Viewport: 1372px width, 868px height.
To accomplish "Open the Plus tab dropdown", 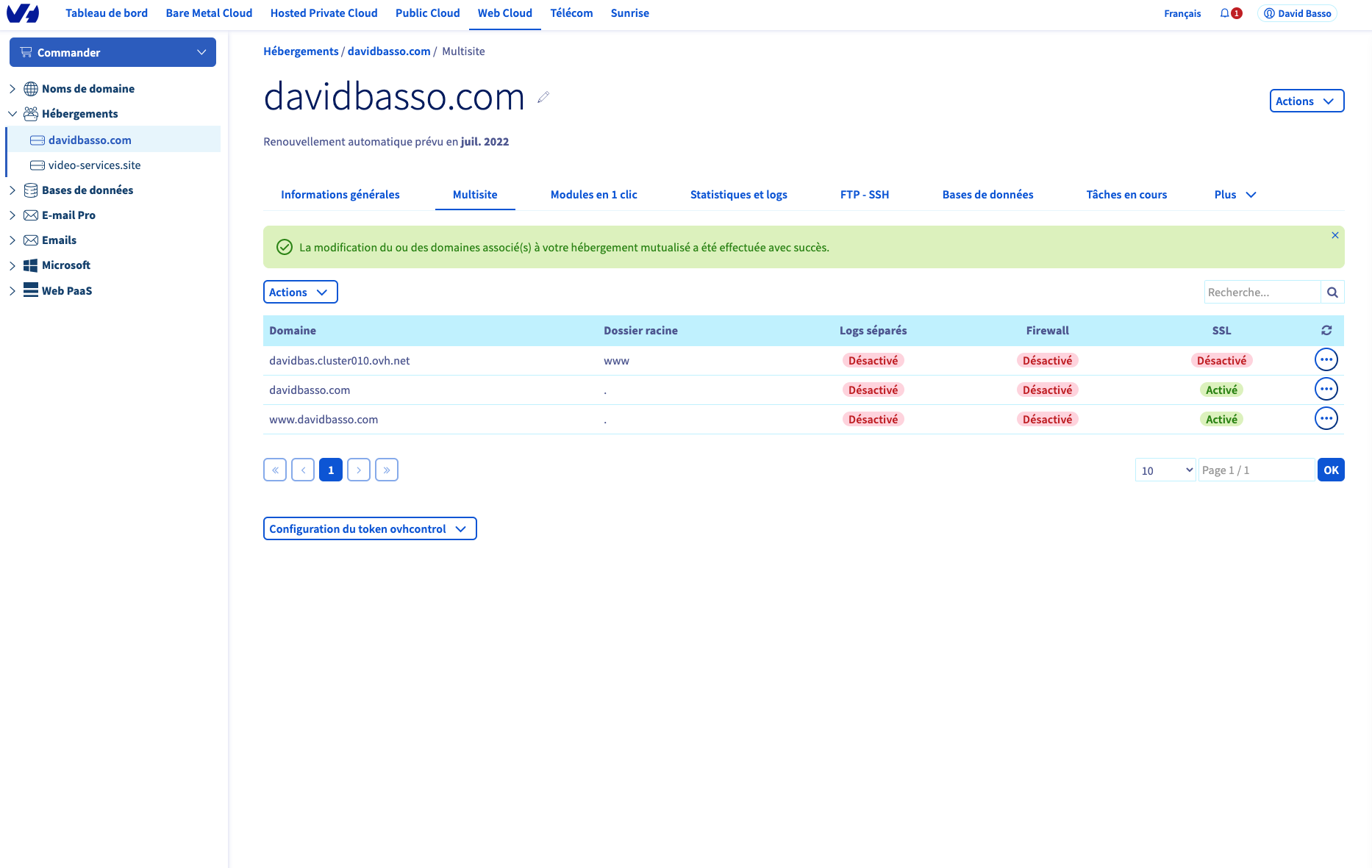I will [1235, 195].
